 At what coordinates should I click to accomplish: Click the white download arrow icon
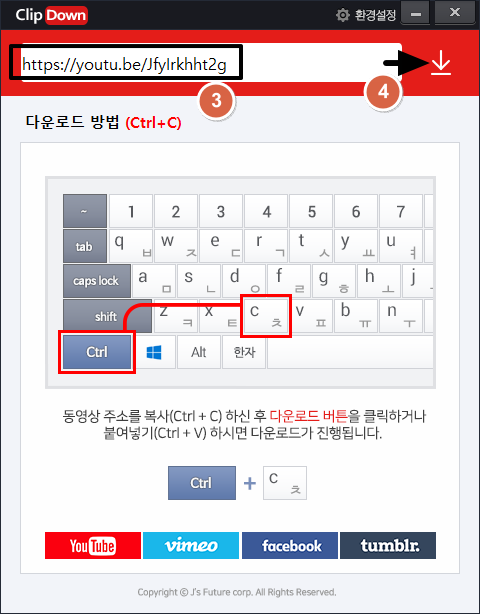tap(441, 63)
